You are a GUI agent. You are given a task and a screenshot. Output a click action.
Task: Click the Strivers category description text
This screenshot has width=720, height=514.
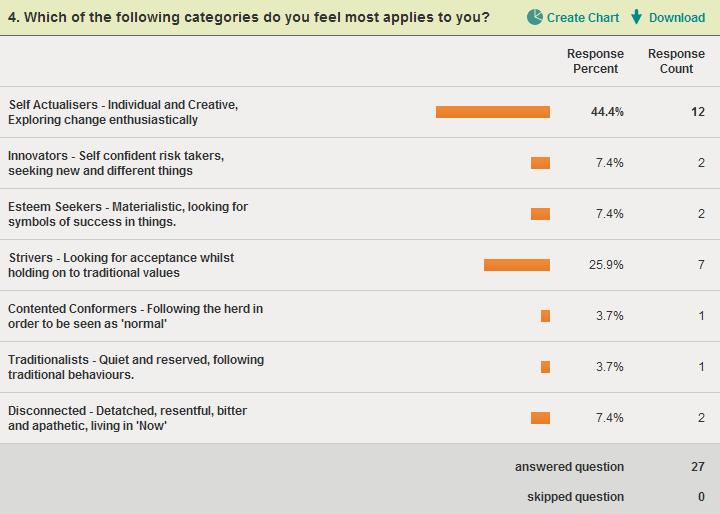[120, 265]
